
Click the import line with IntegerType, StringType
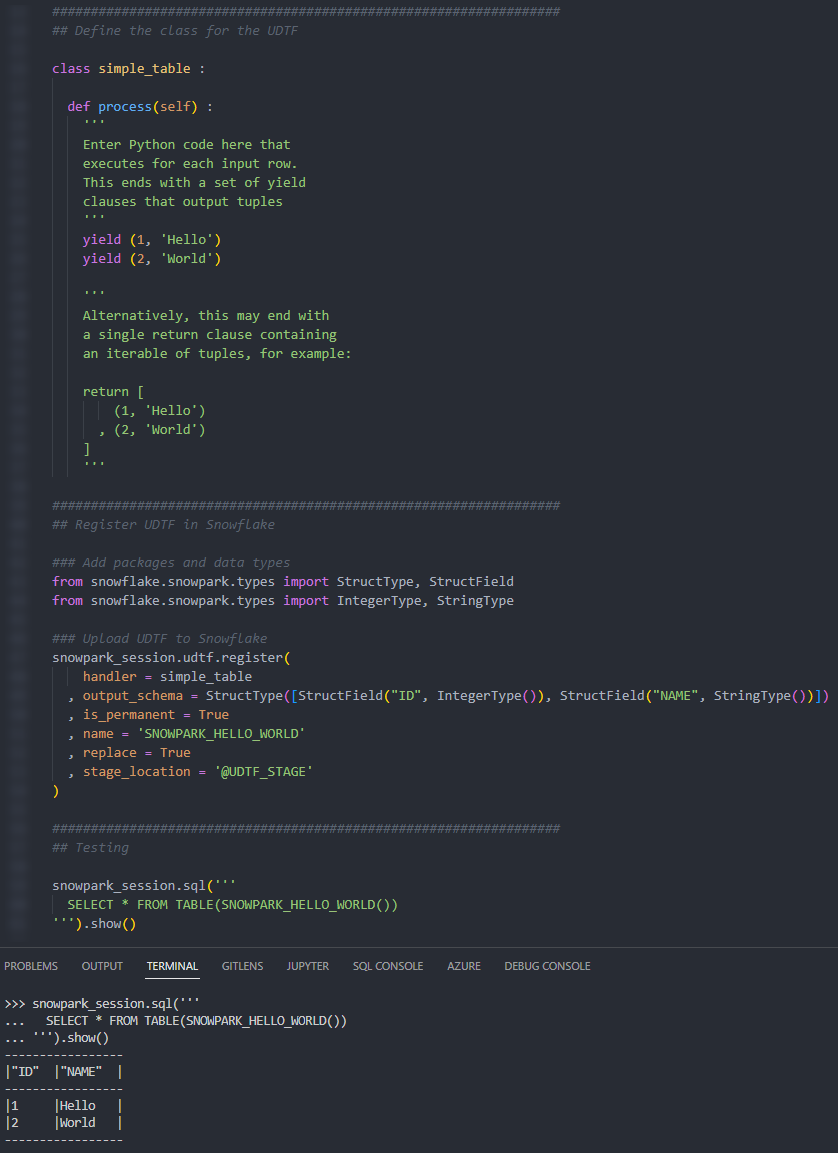283,601
